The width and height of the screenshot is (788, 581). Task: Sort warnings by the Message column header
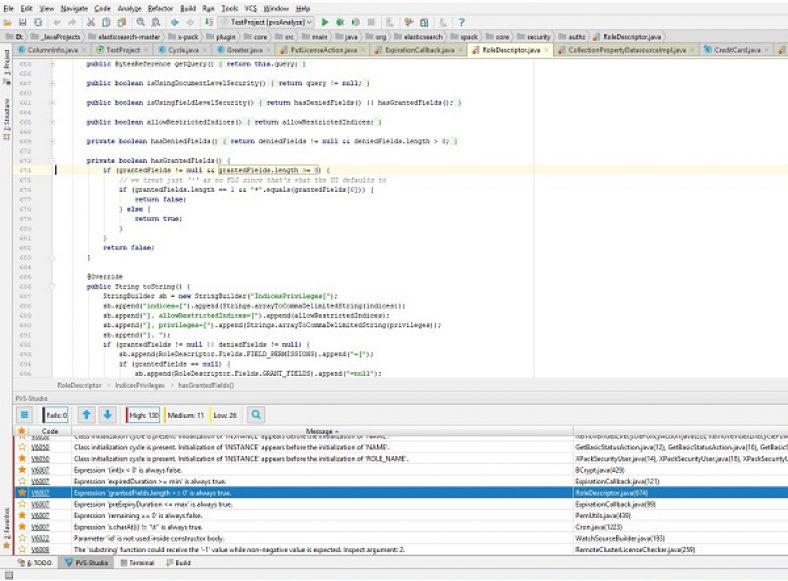(320, 432)
